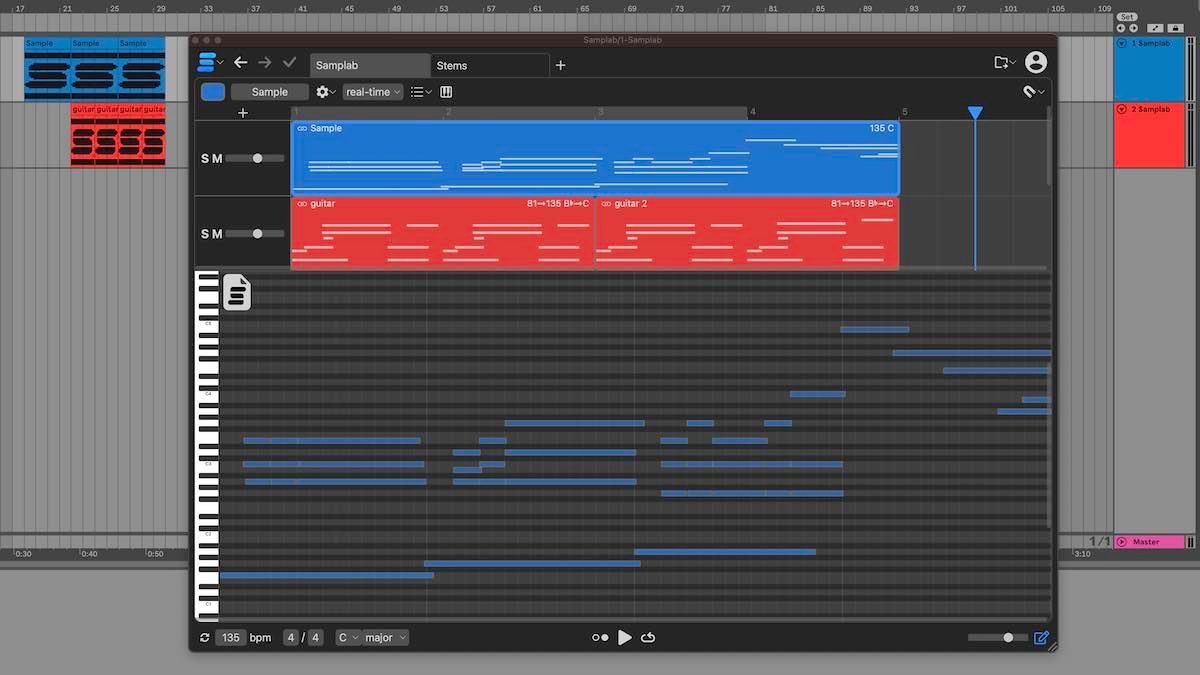Mute the Sample track
This screenshot has height=675, width=1200.
(217, 158)
